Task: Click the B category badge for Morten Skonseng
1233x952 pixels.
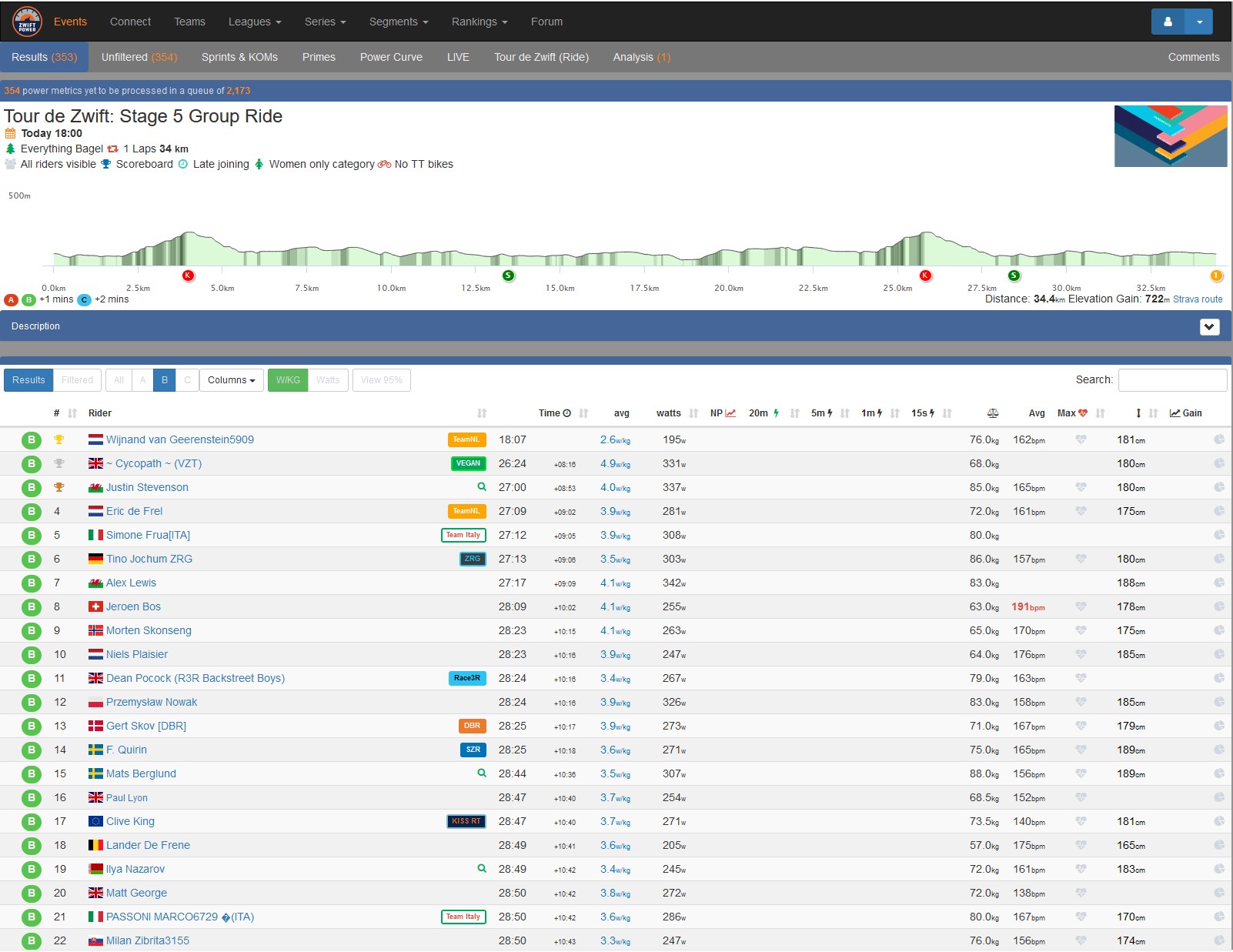Action: tap(31, 630)
